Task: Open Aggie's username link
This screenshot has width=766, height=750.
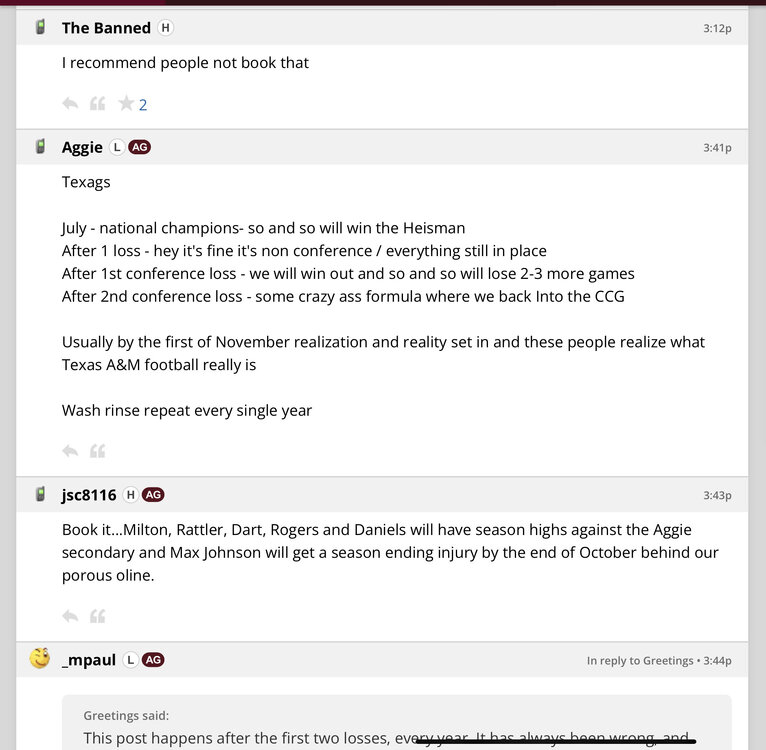Action: [x=82, y=148]
